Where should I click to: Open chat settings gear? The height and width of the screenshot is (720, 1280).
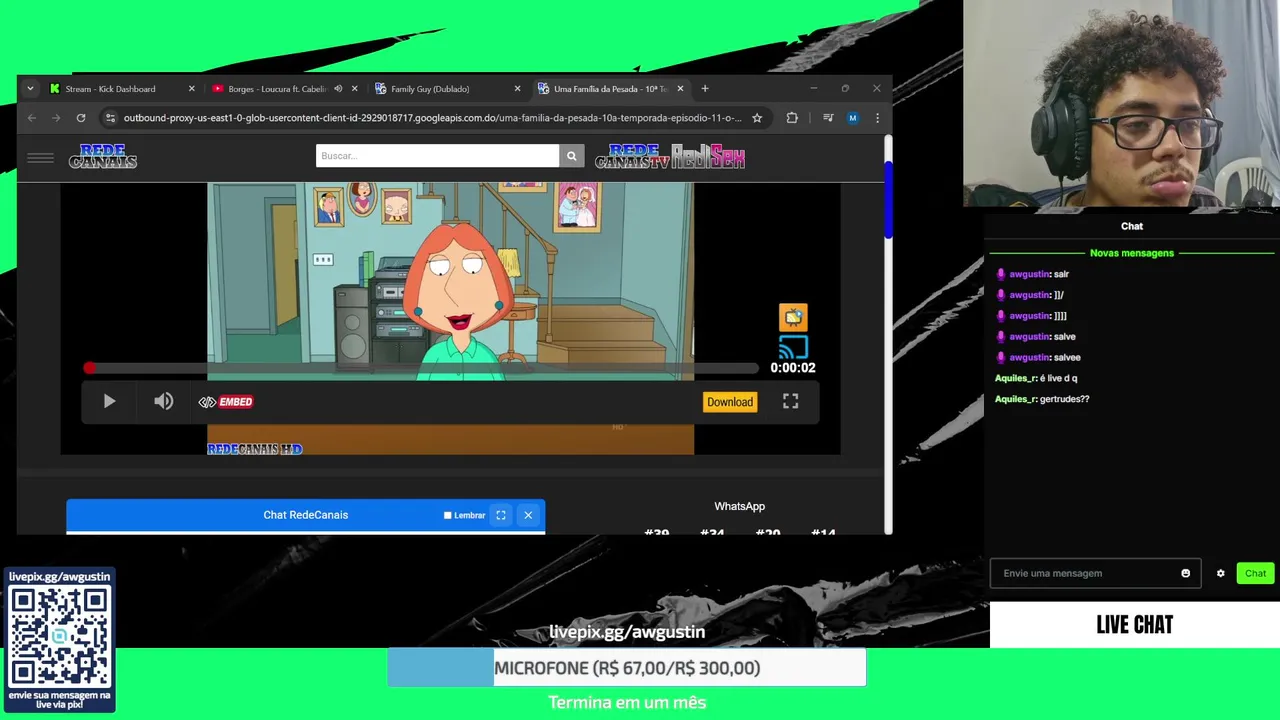(1220, 574)
